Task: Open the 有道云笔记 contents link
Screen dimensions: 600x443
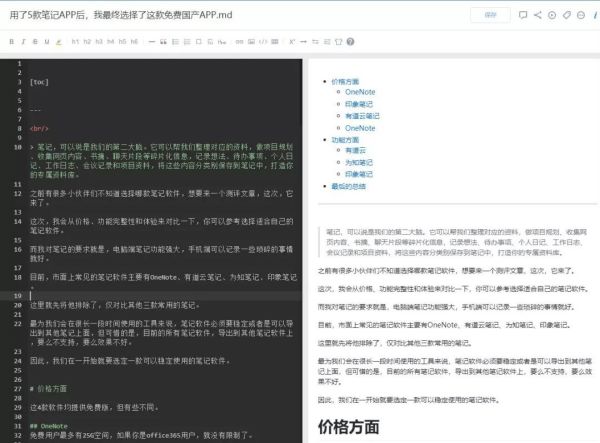Action: pos(362,116)
